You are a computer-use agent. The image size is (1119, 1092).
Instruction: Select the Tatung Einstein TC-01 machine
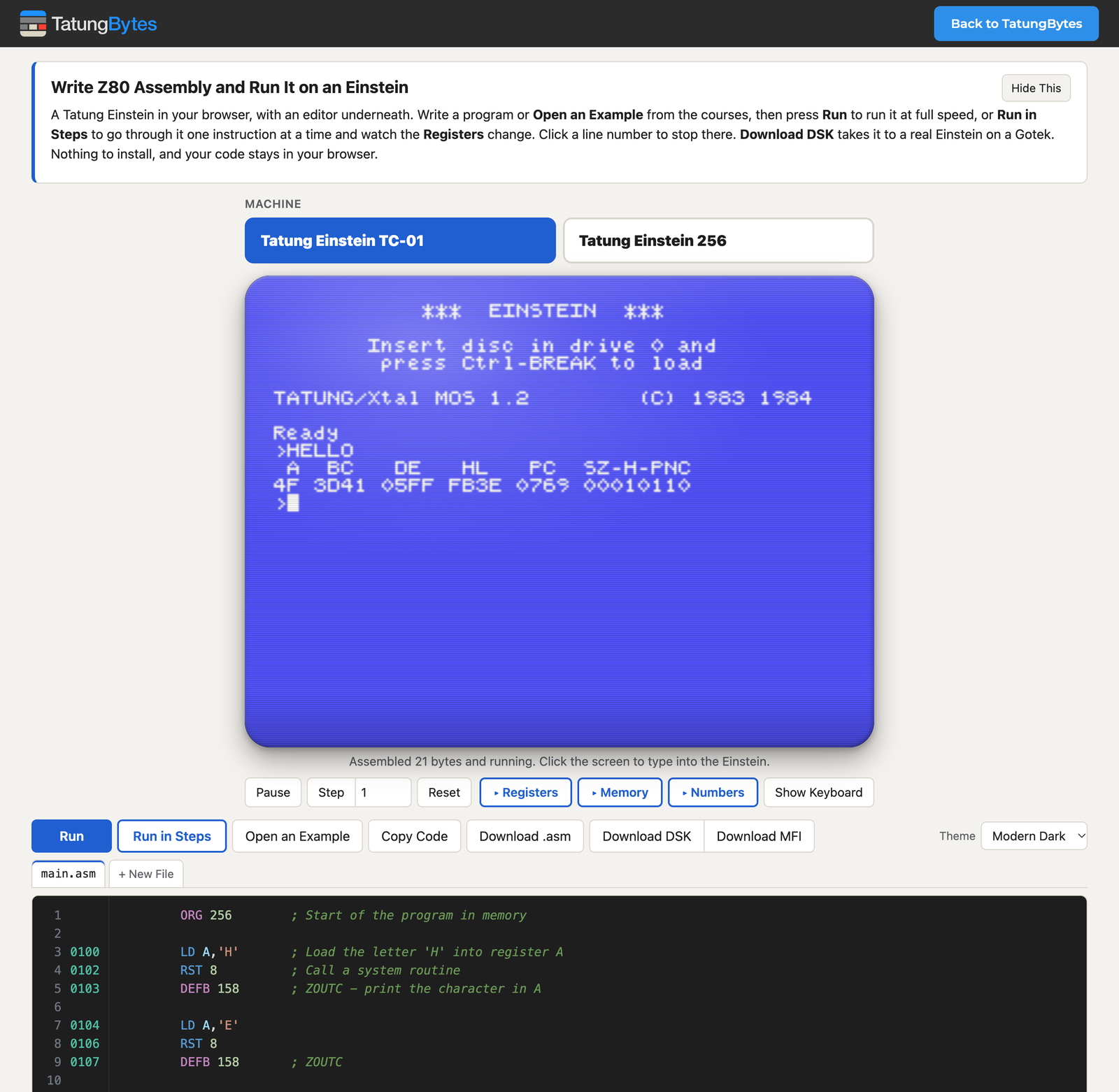click(400, 240)
